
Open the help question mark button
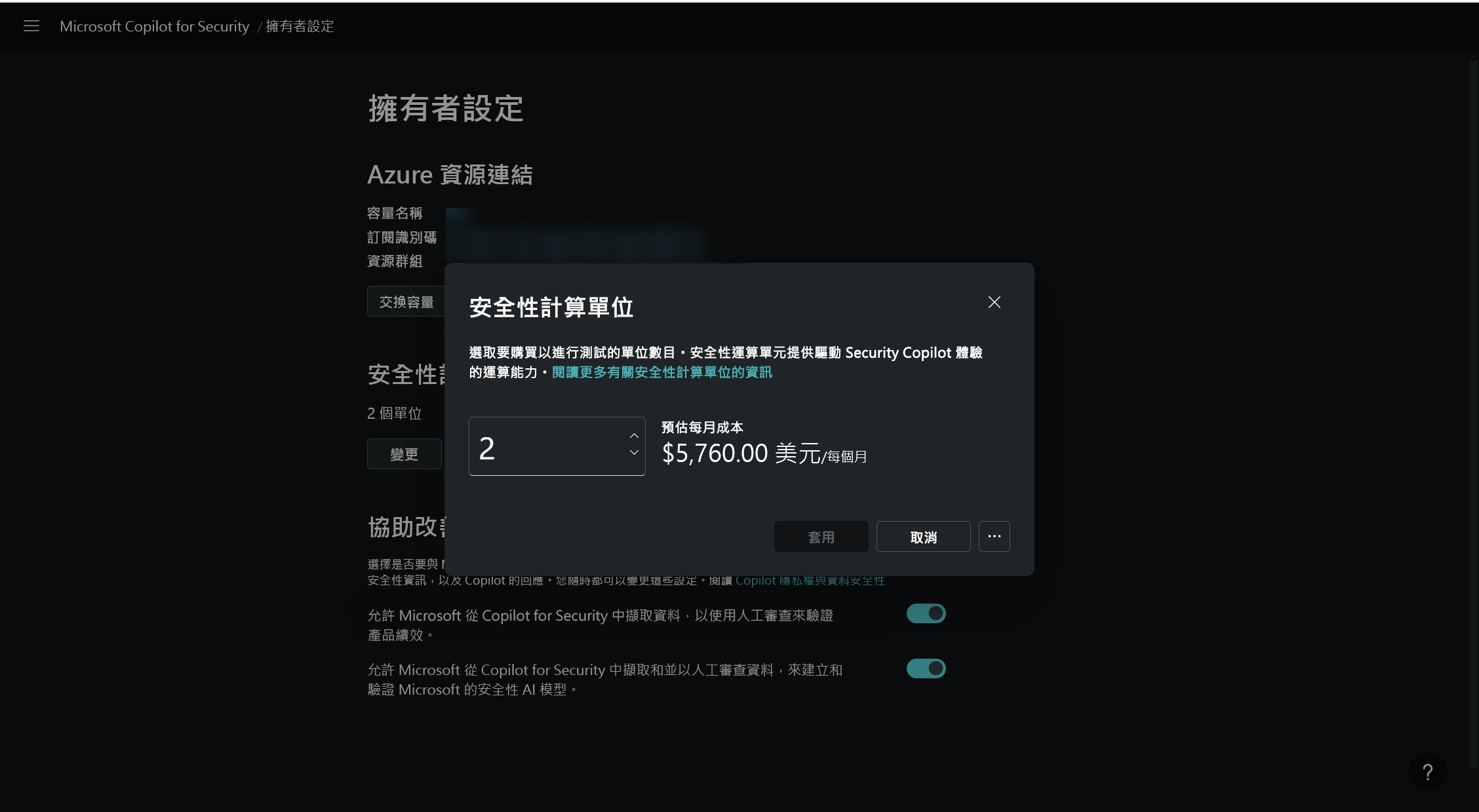pos(1427,772)
